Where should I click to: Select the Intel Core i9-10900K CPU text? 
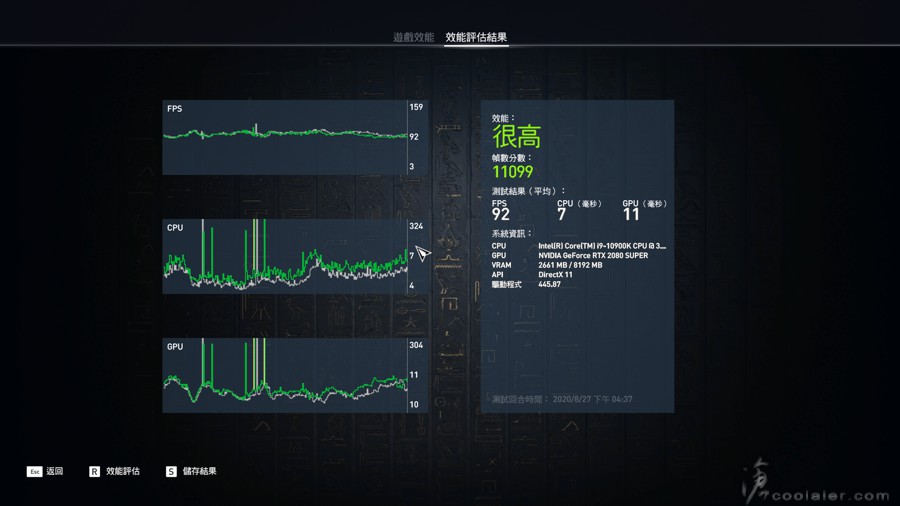tap(602, 246)
